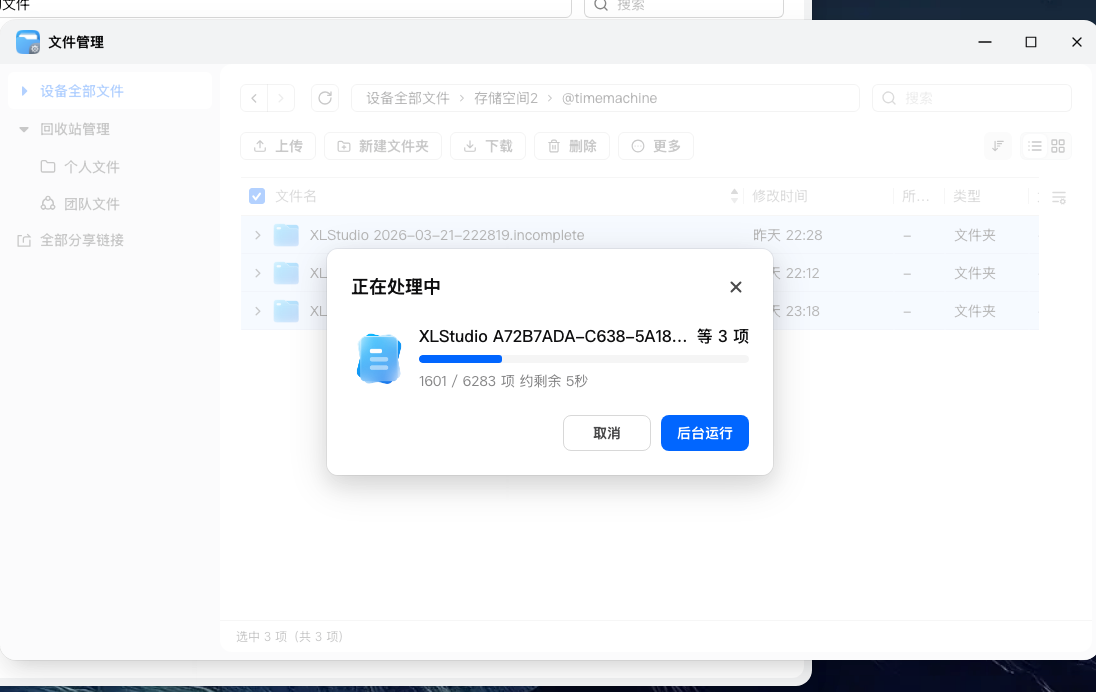This screenshot has width=1096, height=692.
Task: Open the 更多 more options icon
Action: point(635,145)
